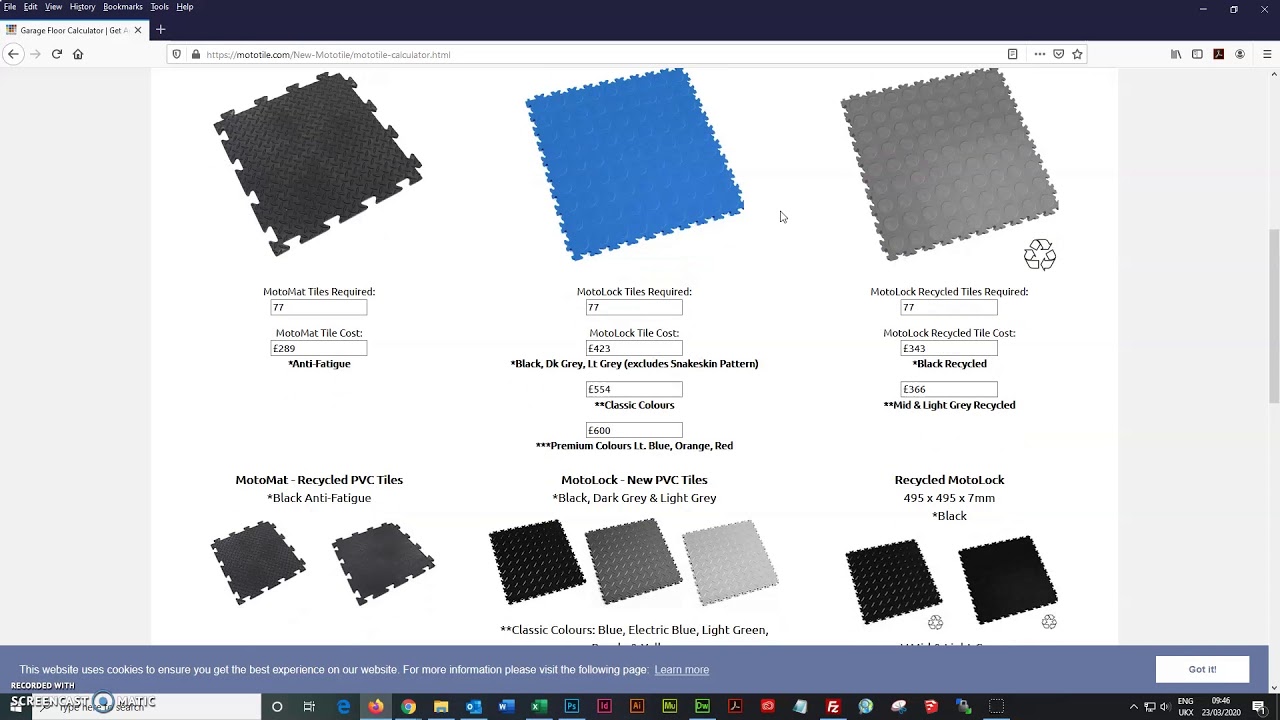Launch Microsoft Edge from taskbar
This screenshot has height=720, width=1280.
(343, 707)
